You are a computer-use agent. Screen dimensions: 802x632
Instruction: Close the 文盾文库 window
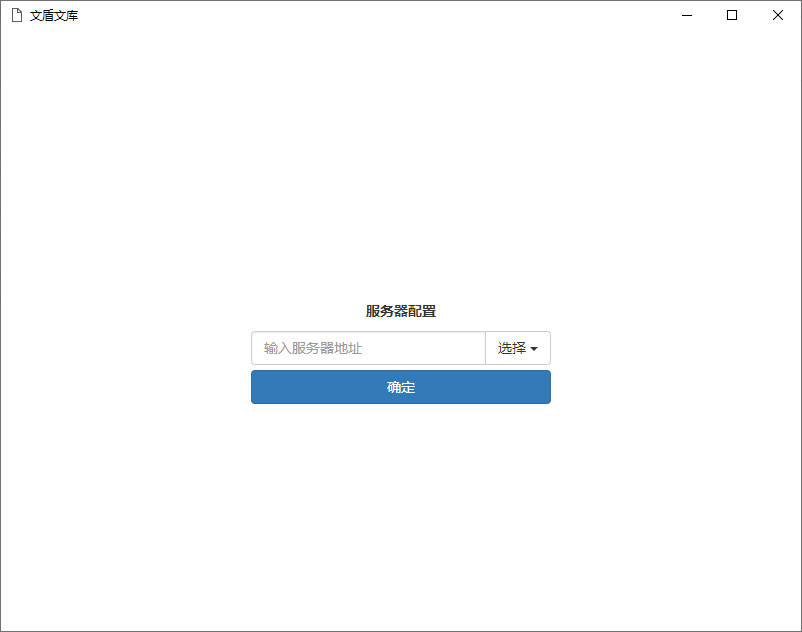(x=777, y=15)
